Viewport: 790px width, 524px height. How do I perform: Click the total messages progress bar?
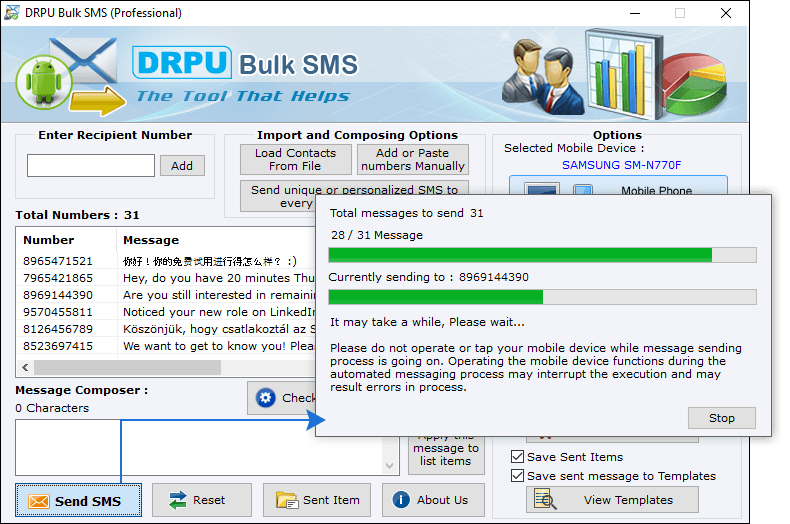point(542,255)
